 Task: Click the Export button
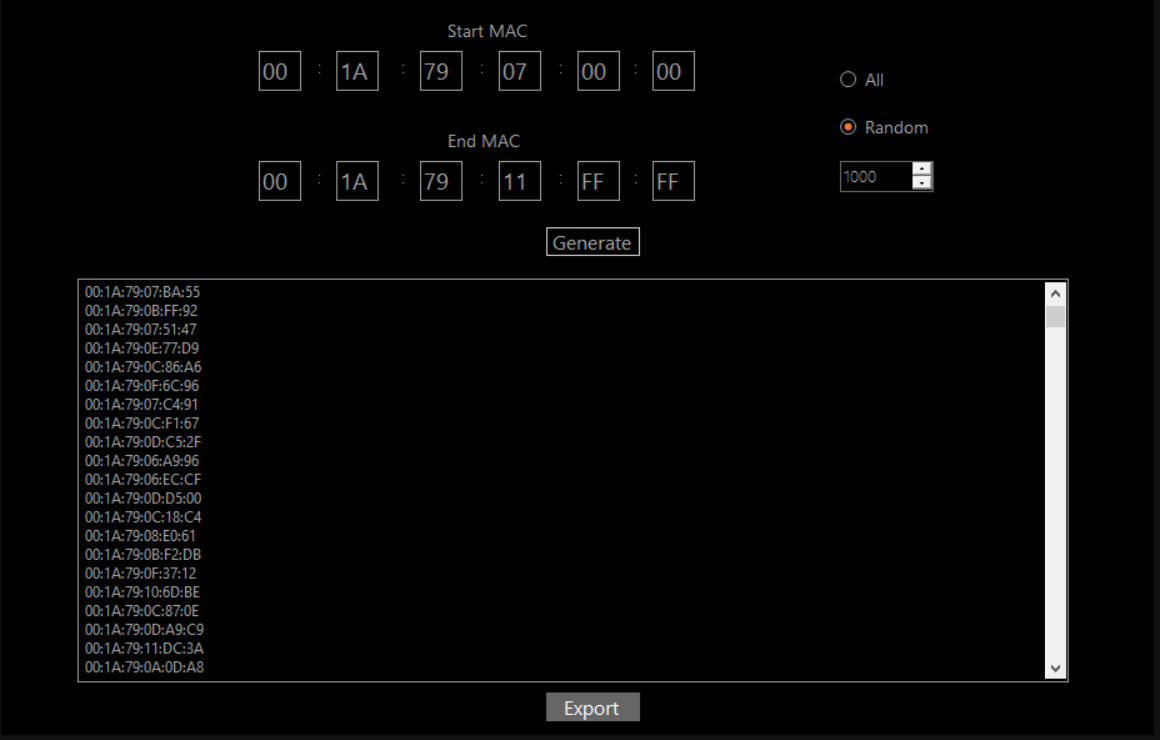pos(592,708)
